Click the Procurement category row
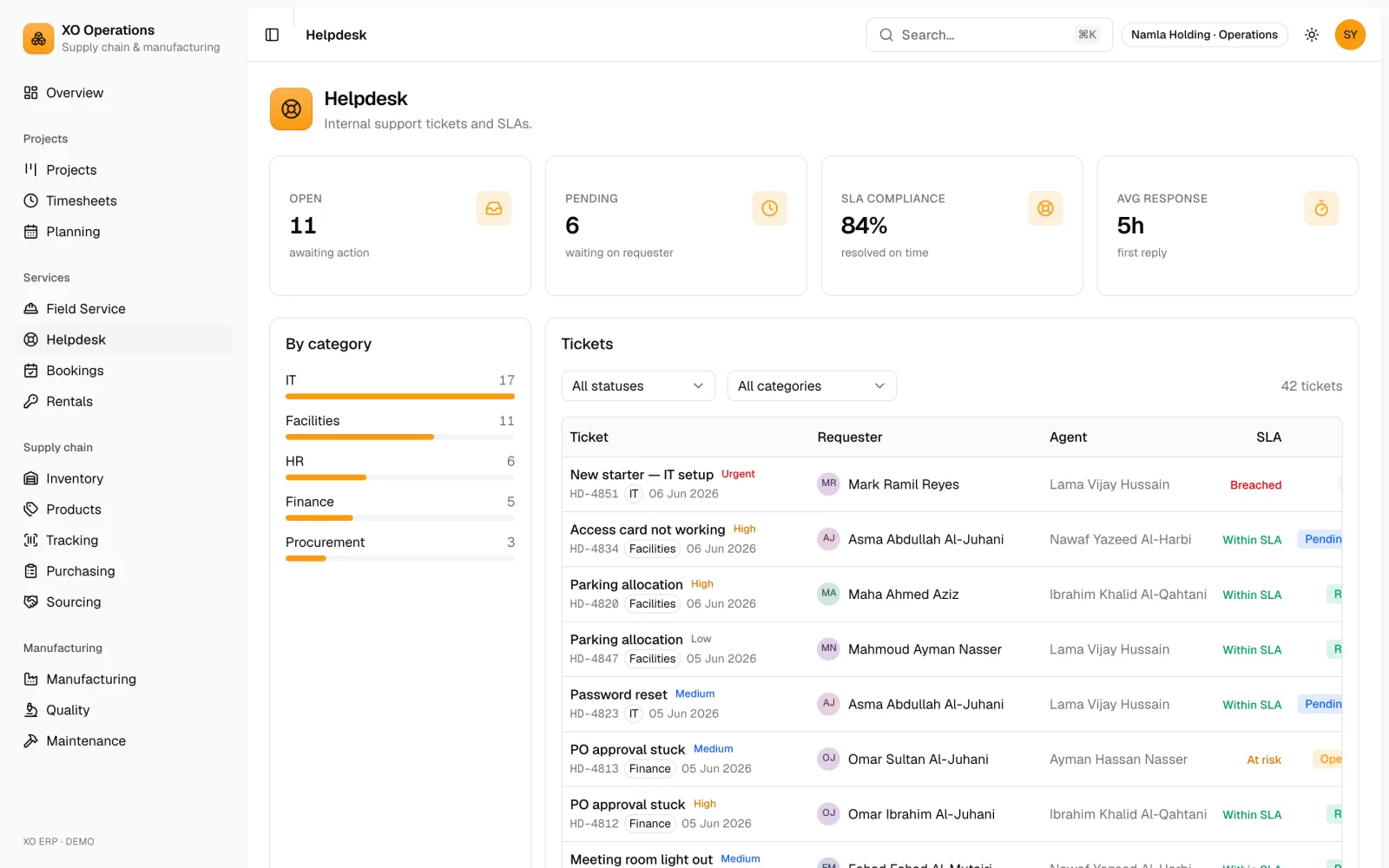The height and width of the screenshot is (868, 1389). click(x=400, y=549)
